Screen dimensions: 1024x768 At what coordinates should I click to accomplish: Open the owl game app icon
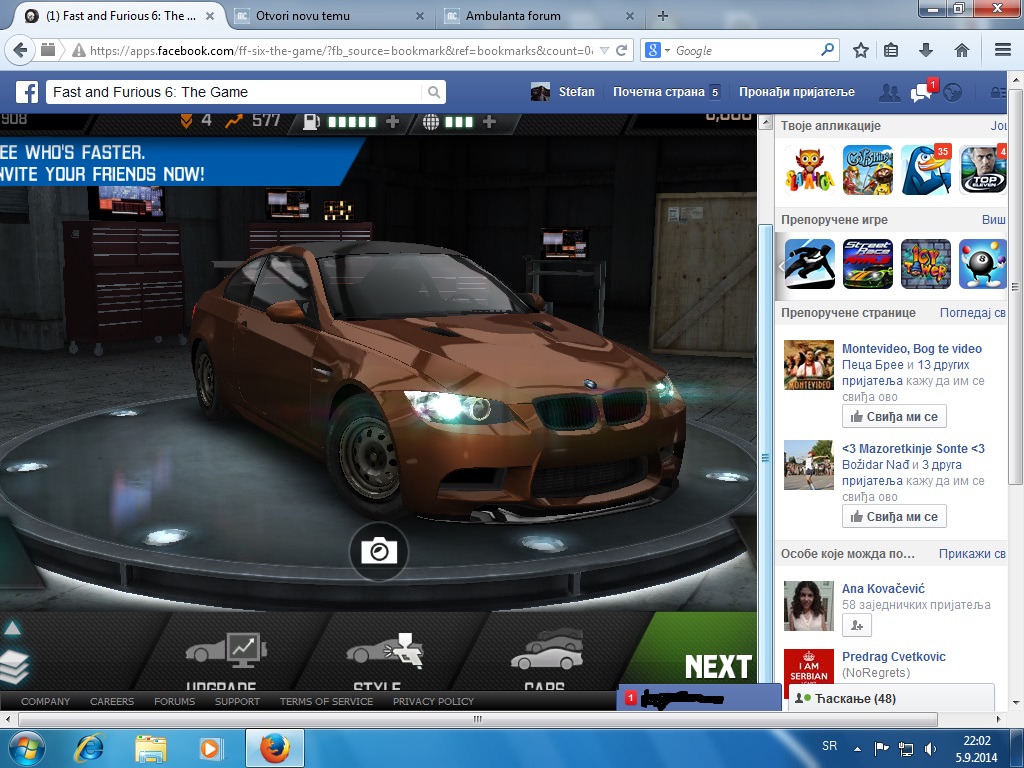coord(810,170)
